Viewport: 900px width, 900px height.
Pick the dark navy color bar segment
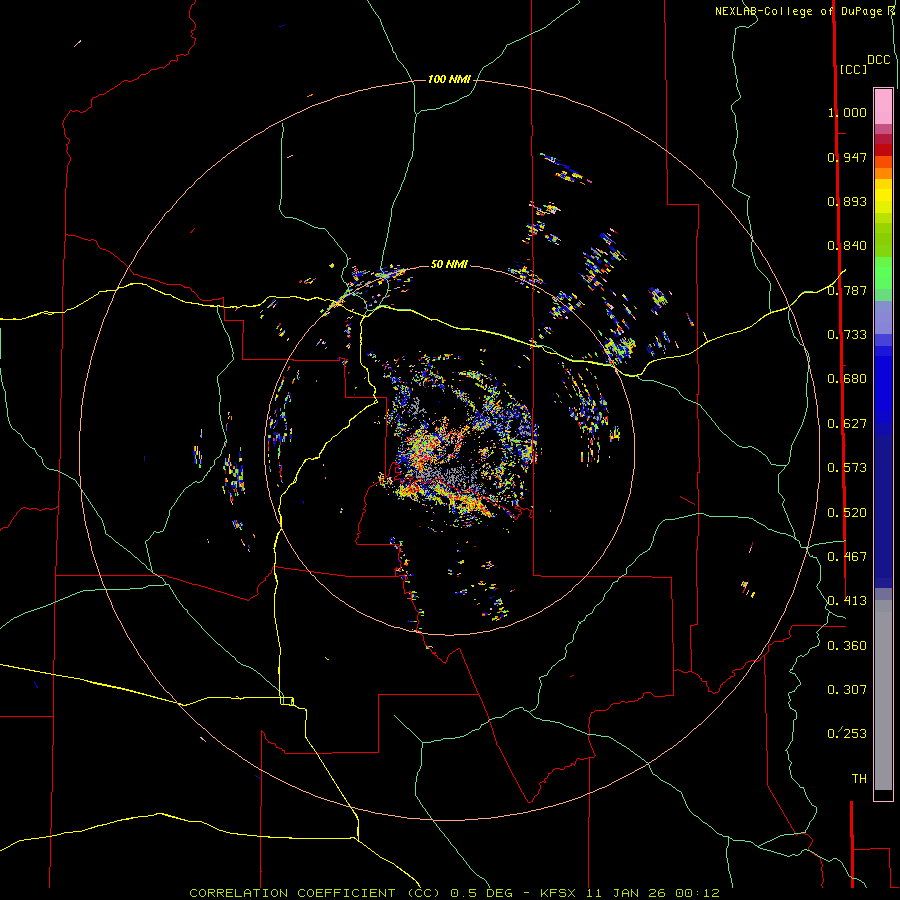coord(883,505)
